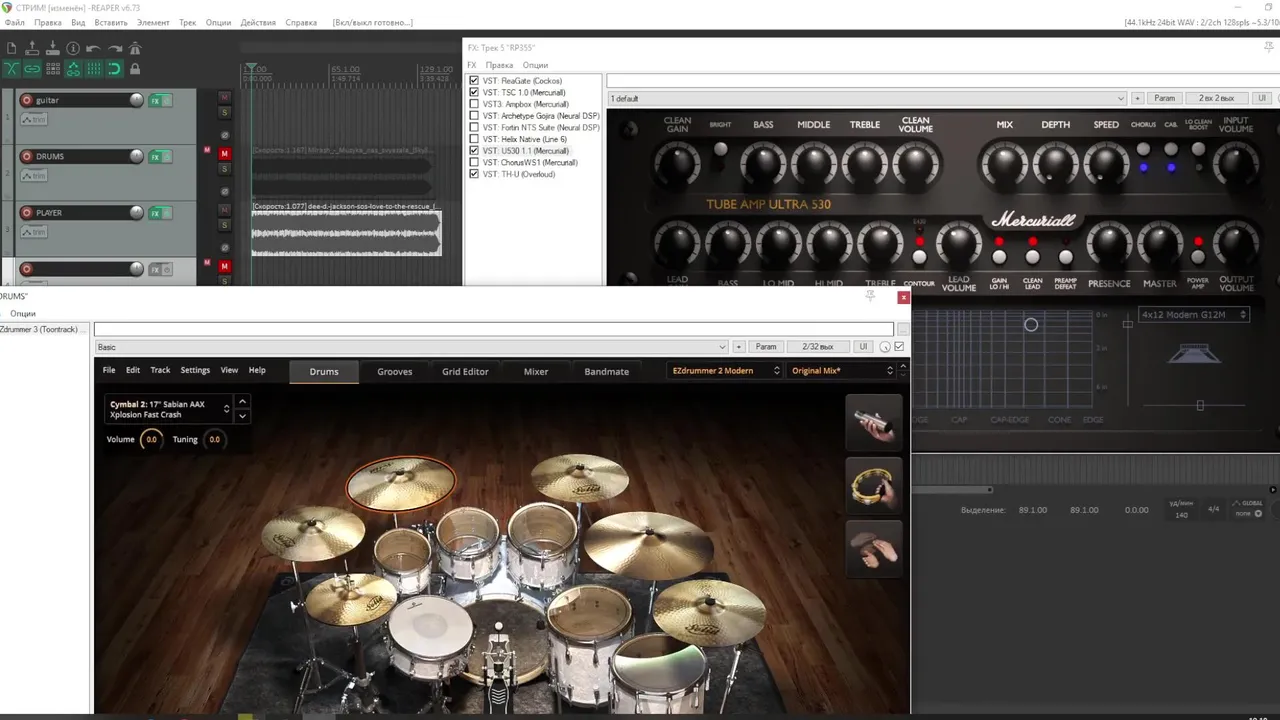Toggle the locking padlock icon
Viewport: 1280px width, 720px height.
[135, 69]
